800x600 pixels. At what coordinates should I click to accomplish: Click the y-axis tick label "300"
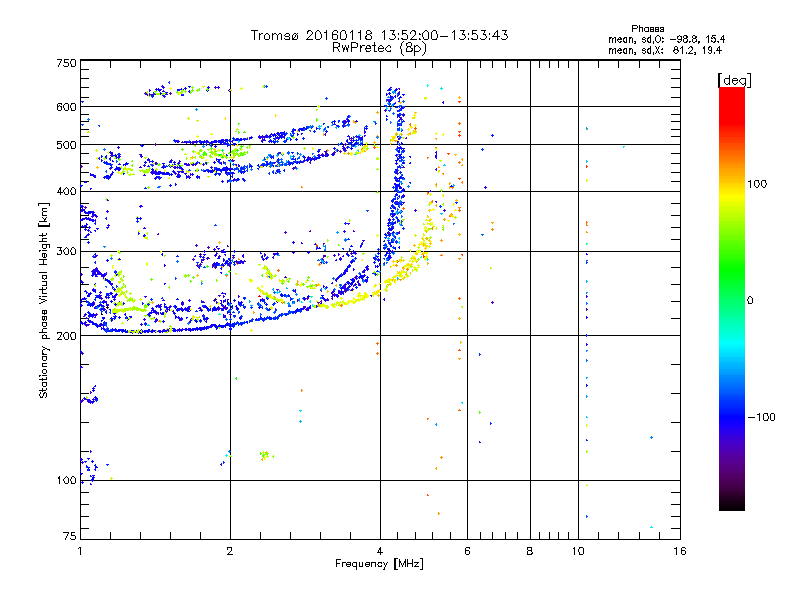66,251
